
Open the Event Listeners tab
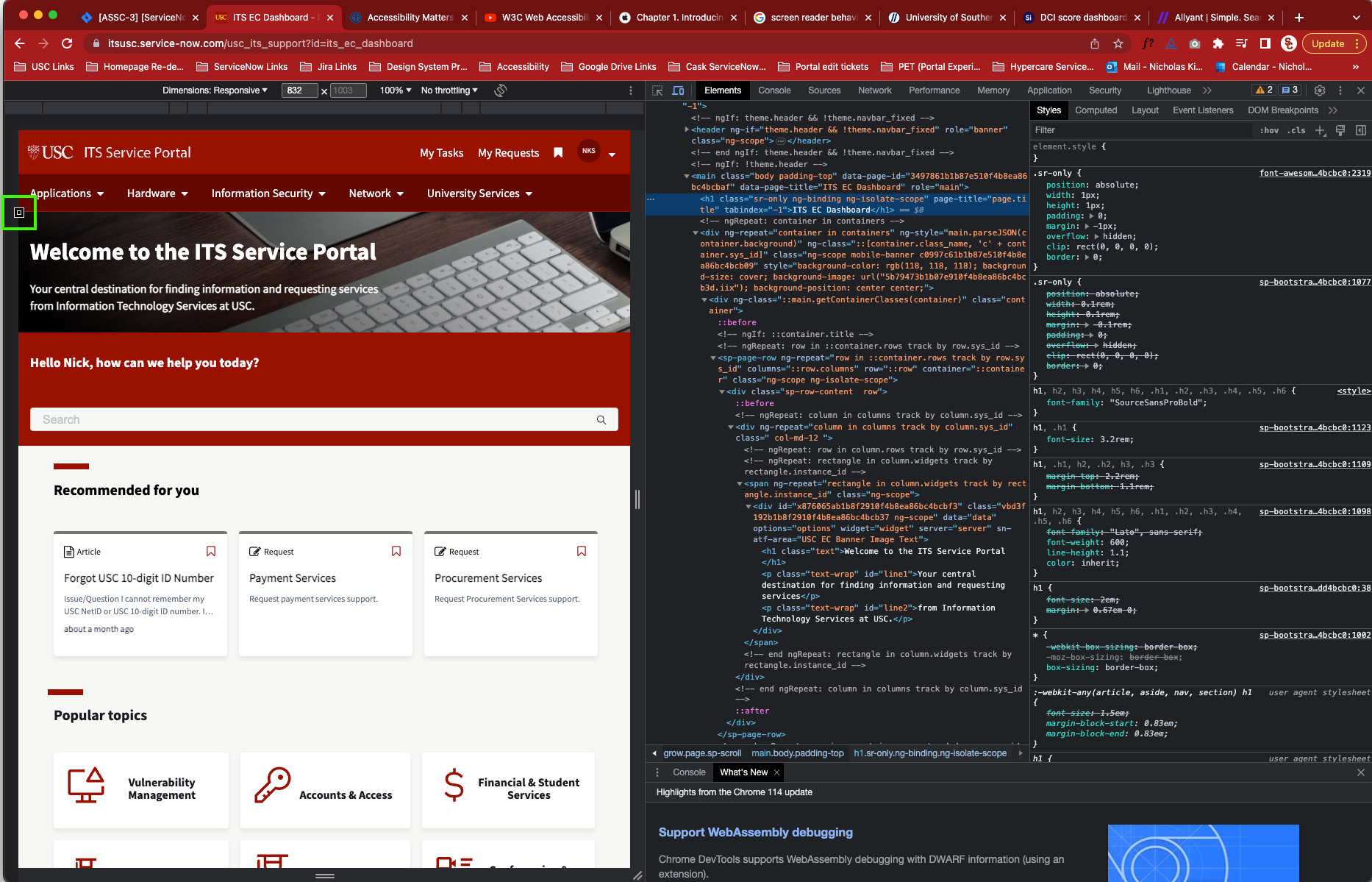tap(1203, 110)
